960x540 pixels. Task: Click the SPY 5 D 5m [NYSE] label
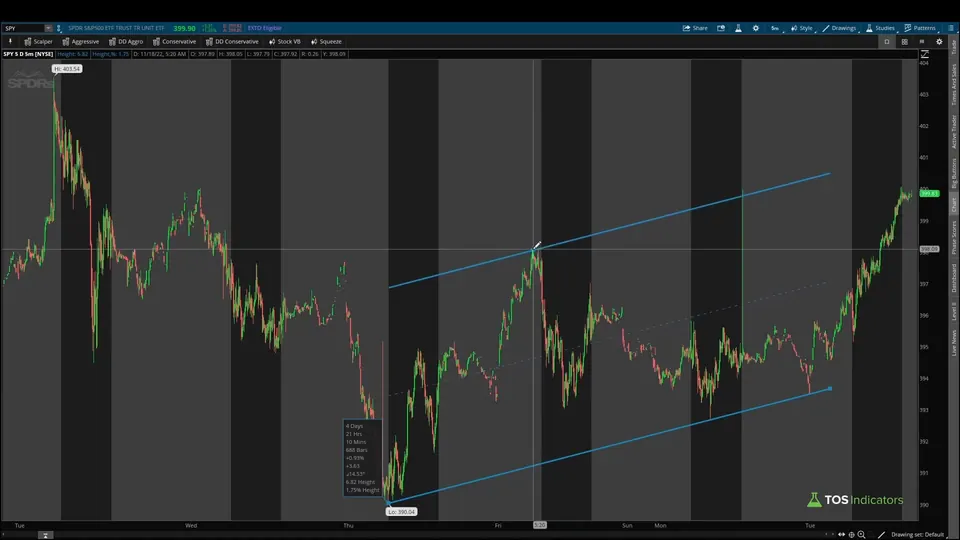28,54
